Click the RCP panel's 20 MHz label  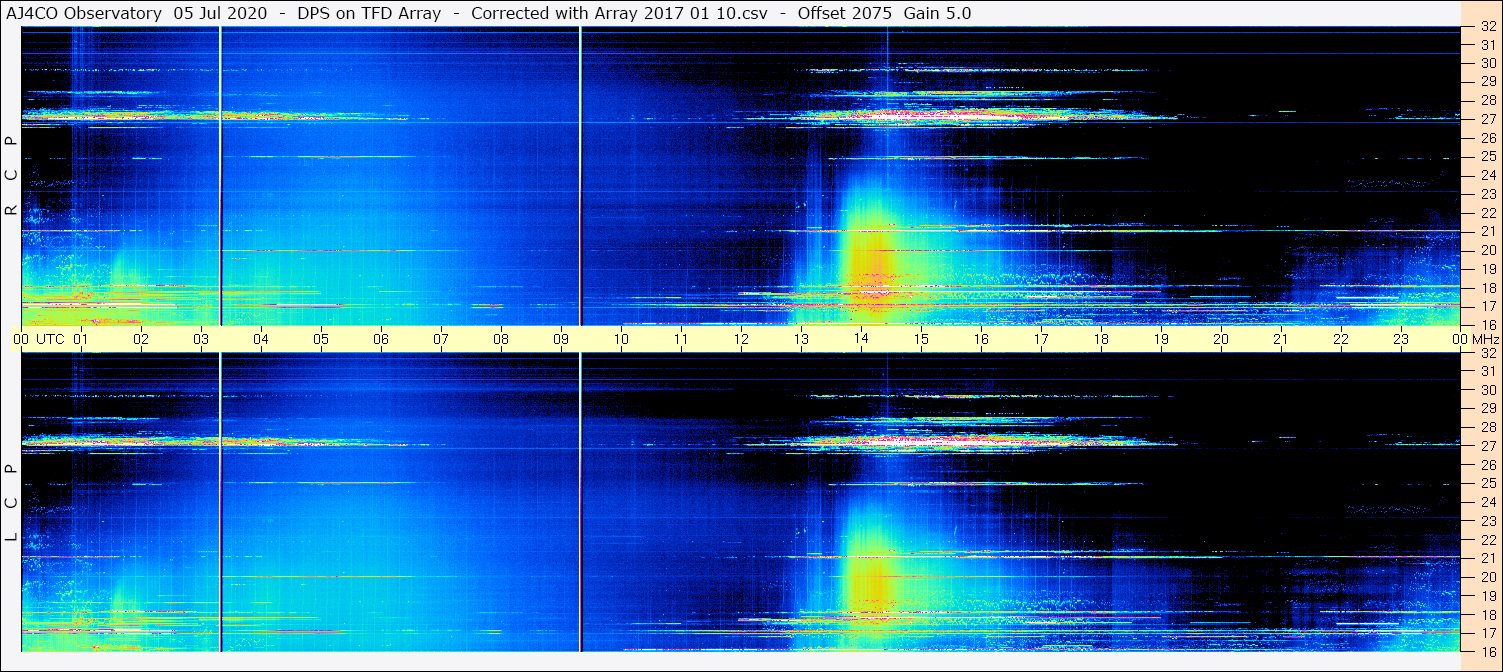pyautogui.click(x=1487, y=250)
